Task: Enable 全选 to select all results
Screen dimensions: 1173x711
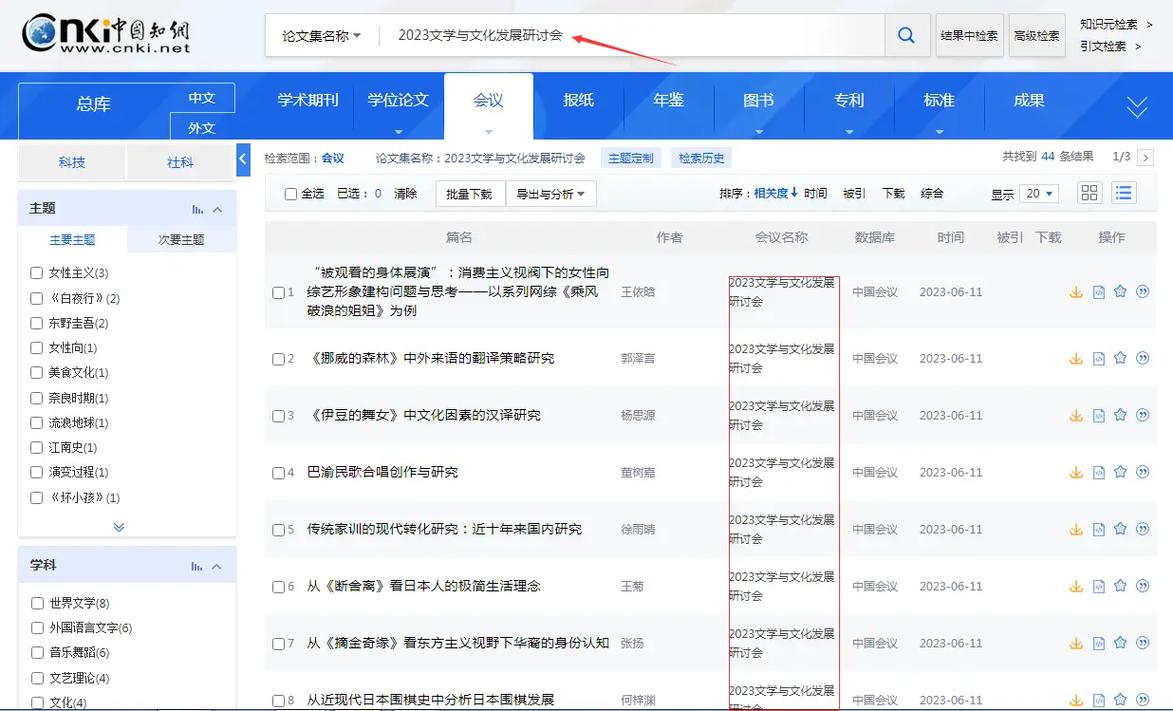Action: pyautogui.click(x=288, y=192)
